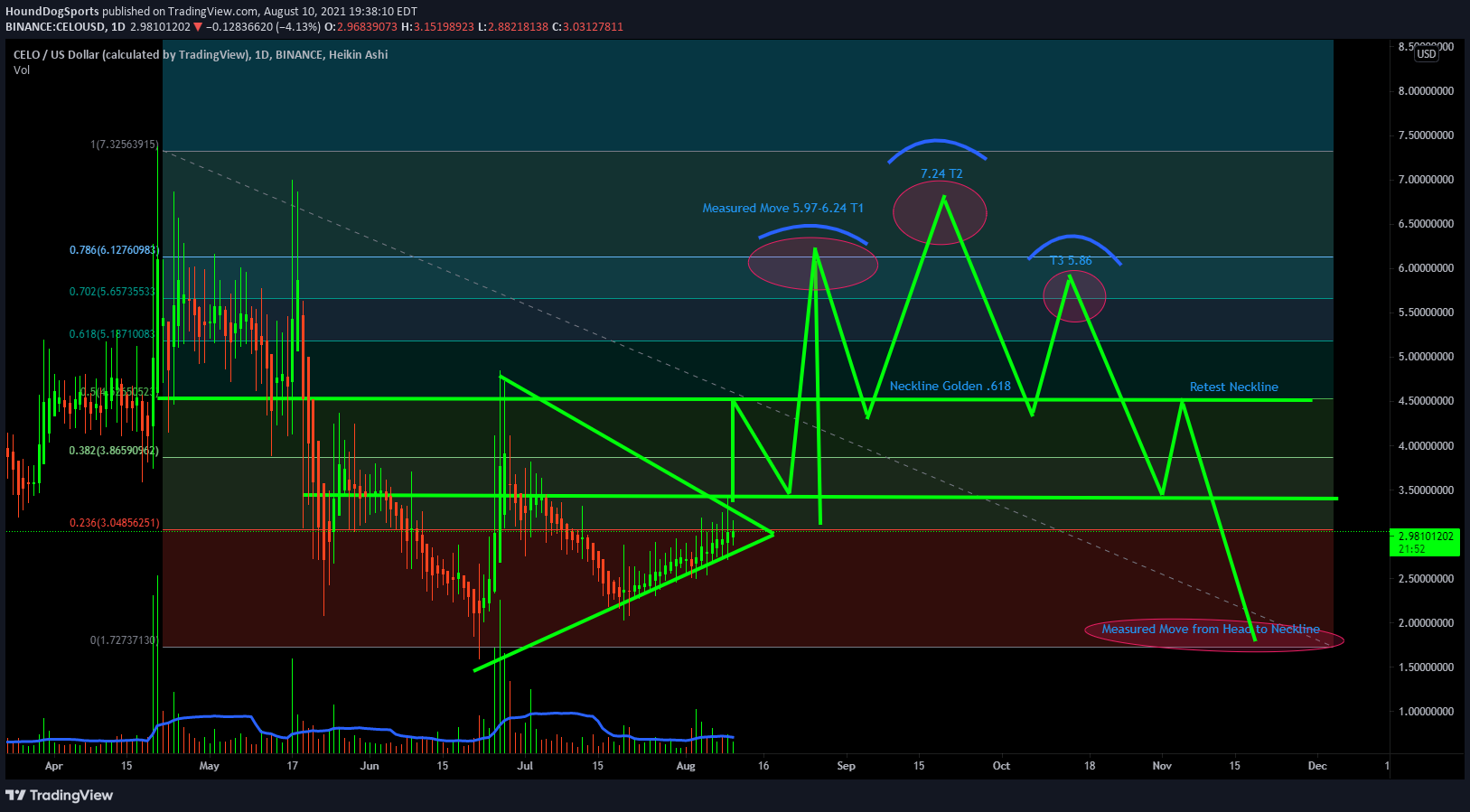
Task: Select the Fib level 0.702(5.65735533) label
Action: click(x=113, y=292)
